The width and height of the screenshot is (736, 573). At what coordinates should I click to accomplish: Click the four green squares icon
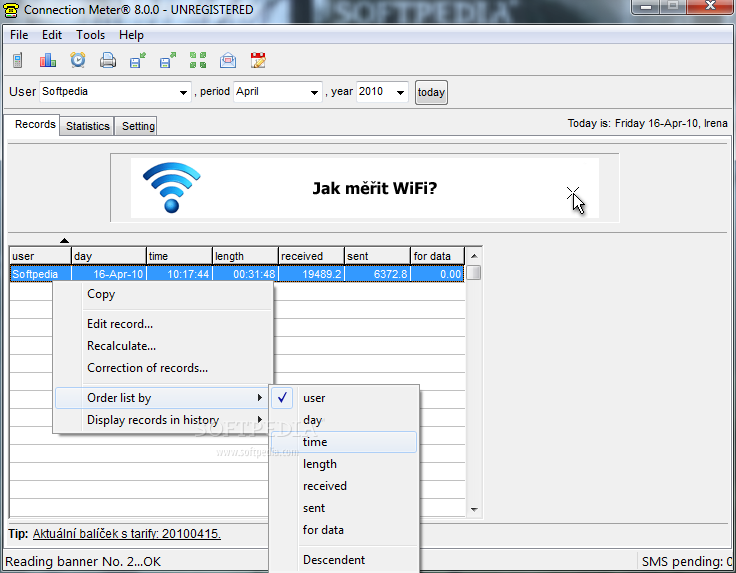(x=198, y=60)
